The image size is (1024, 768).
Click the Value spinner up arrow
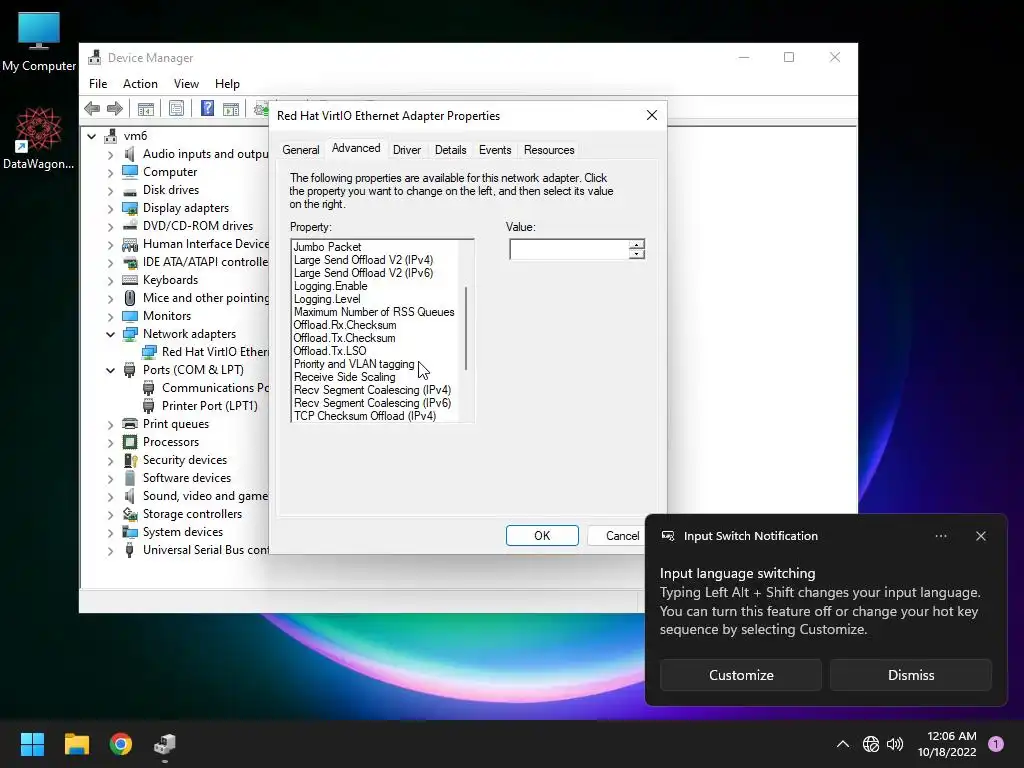[x=637, y=244]
